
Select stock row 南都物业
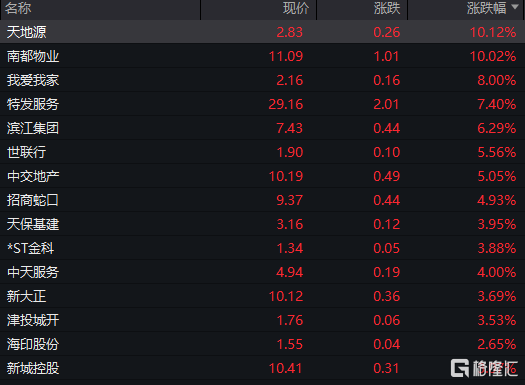(262, 56)
